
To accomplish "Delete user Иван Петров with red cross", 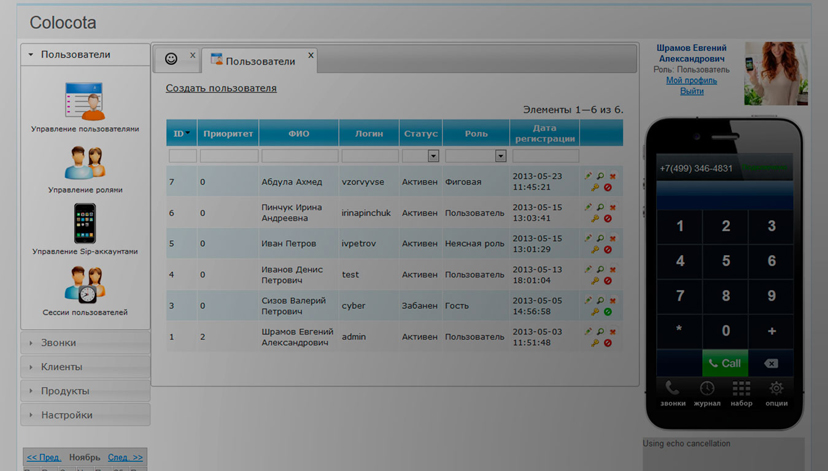I will point(613,239).
